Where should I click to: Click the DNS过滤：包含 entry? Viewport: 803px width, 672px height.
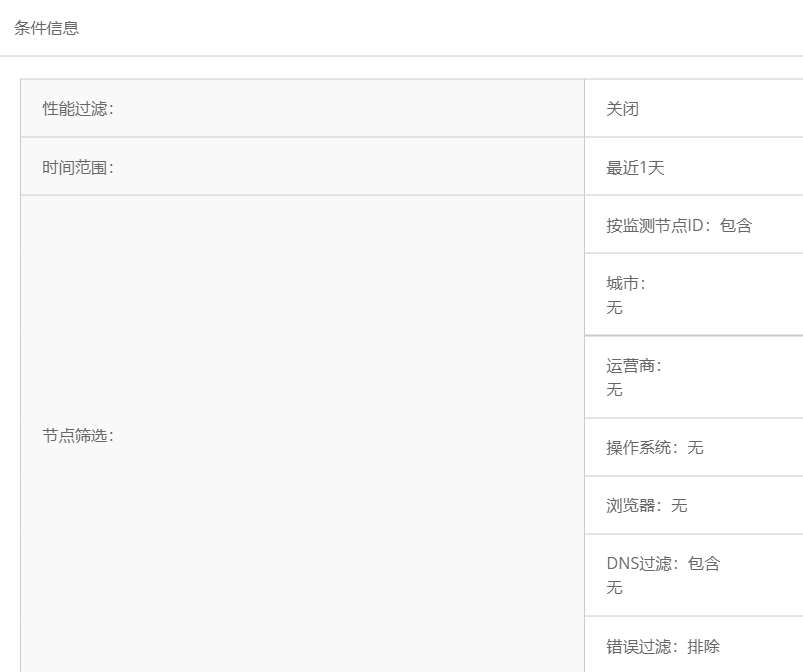[x=662, y=564]
